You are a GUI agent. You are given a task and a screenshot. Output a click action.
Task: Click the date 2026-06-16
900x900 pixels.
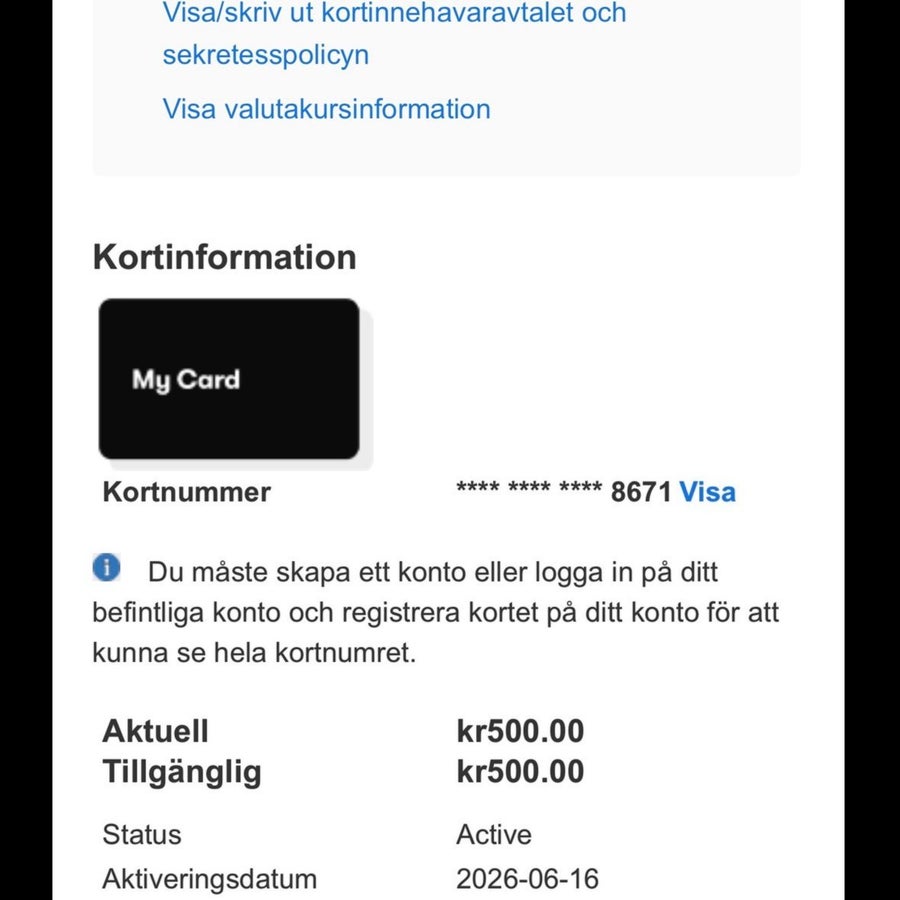tap(527, 879)
